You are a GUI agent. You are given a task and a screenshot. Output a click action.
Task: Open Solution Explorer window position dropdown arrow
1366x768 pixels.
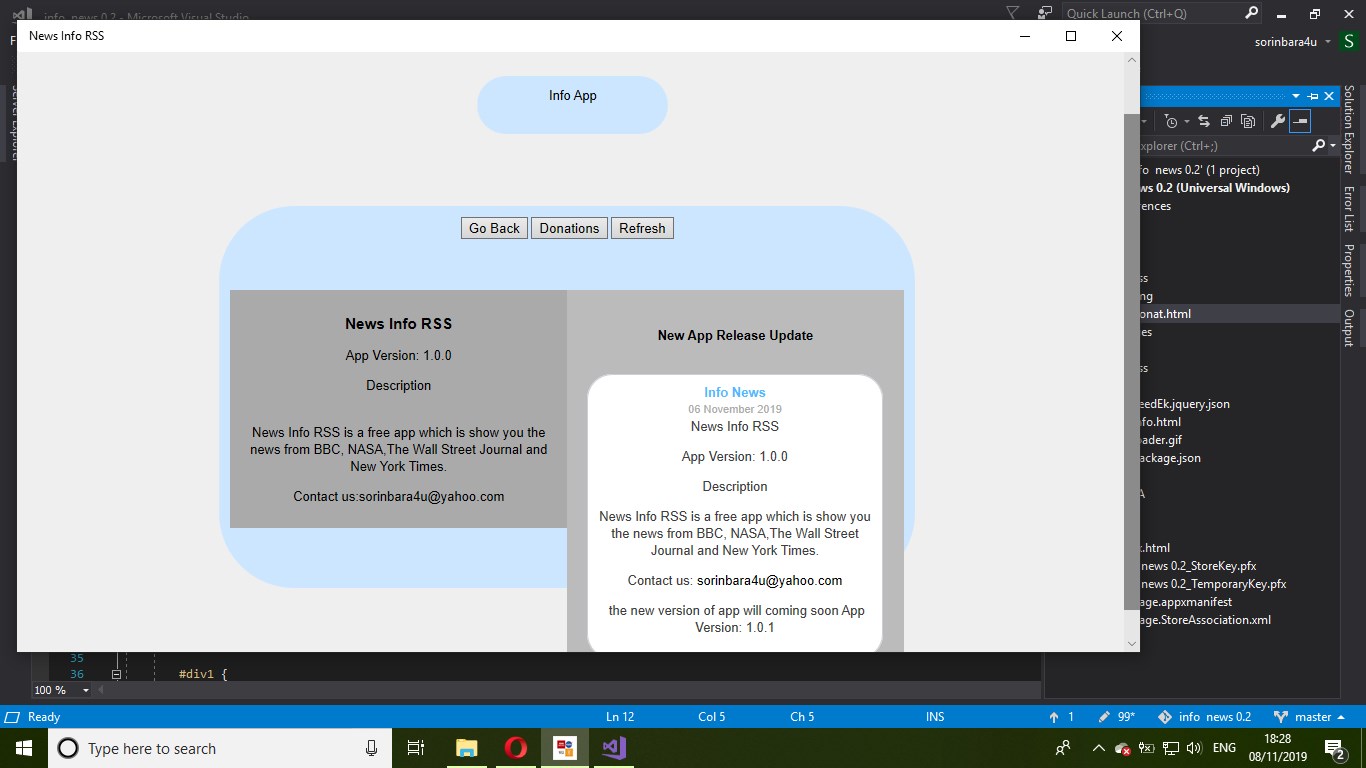click(x=1296, y=96)
